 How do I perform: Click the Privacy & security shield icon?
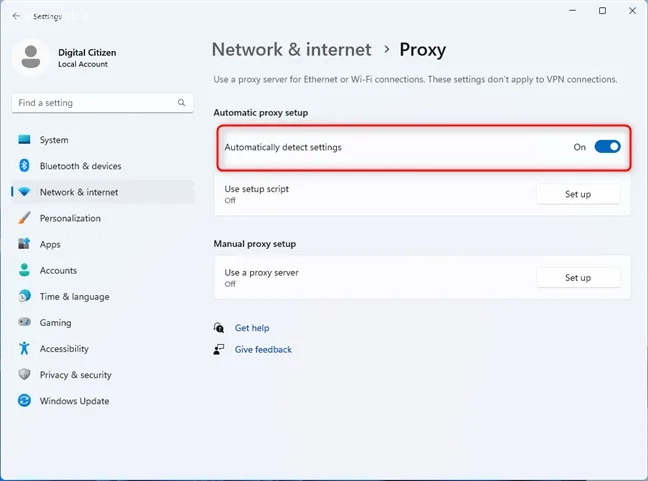[24, 375]
